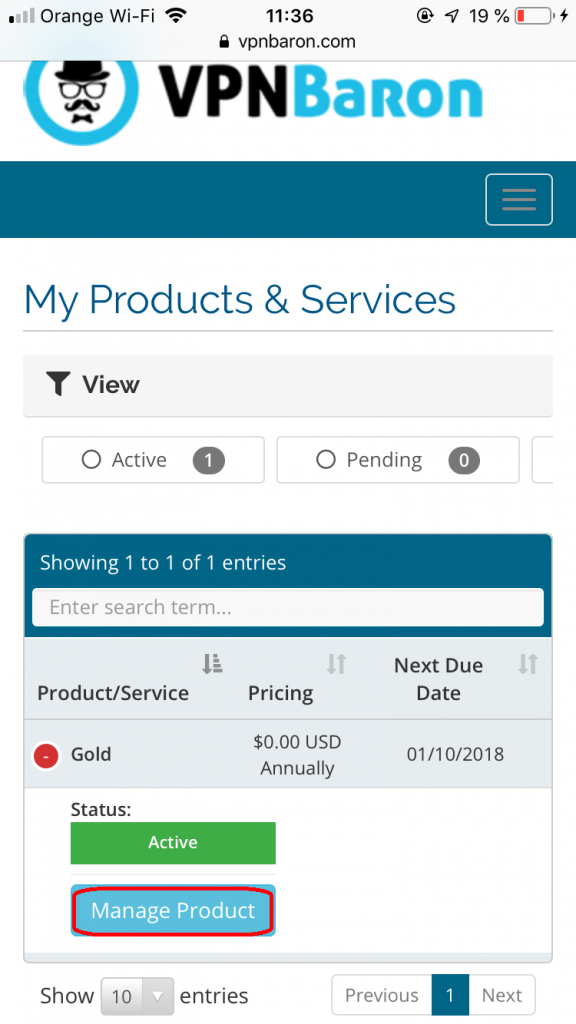The width and height of the screenshot is (576, 1024).
Task: Click the Manage Product button
Action: (173, 910)
